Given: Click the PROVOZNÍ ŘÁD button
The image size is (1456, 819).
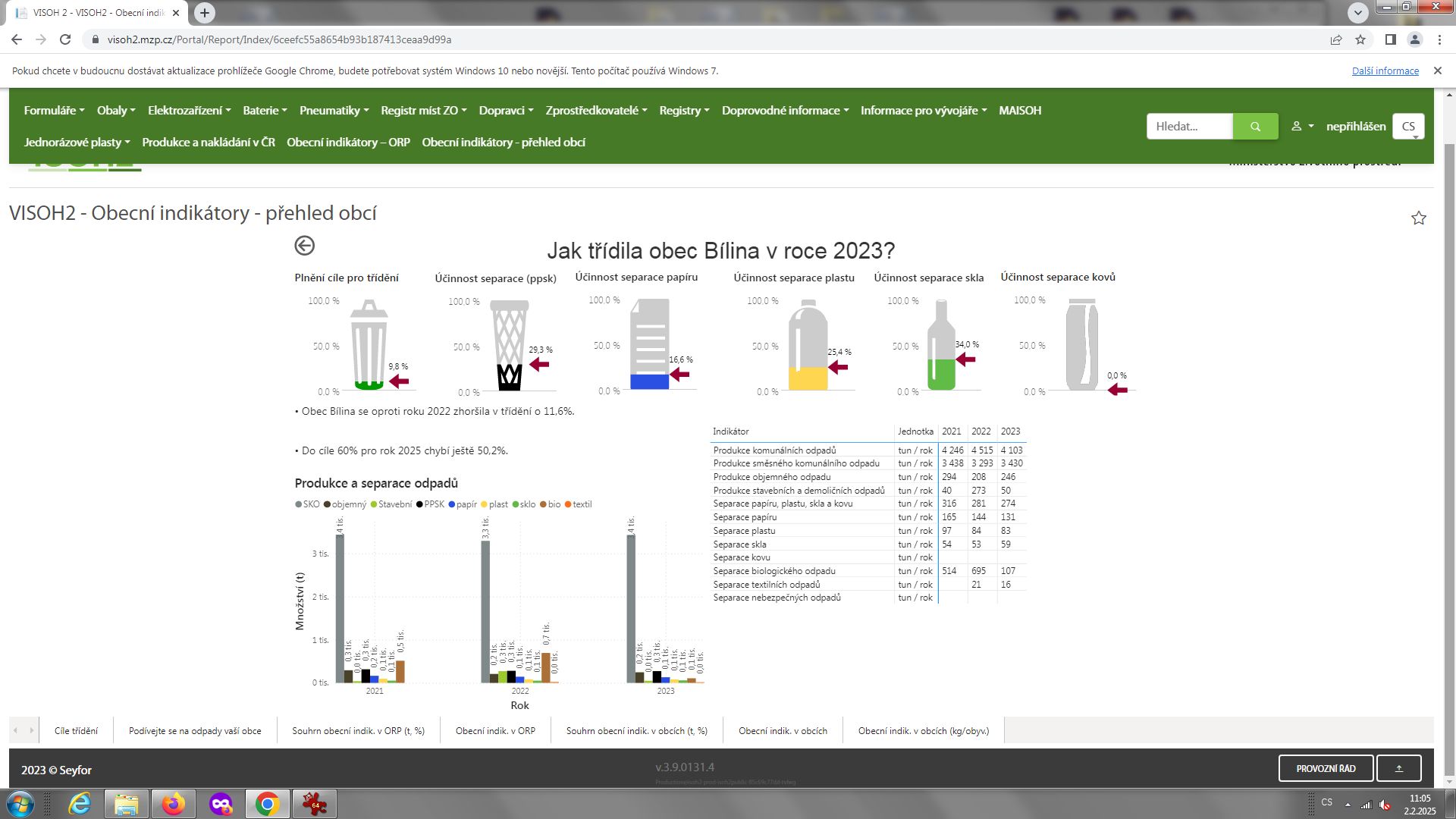Looking at the screenshot, I should pos(1326,768).
